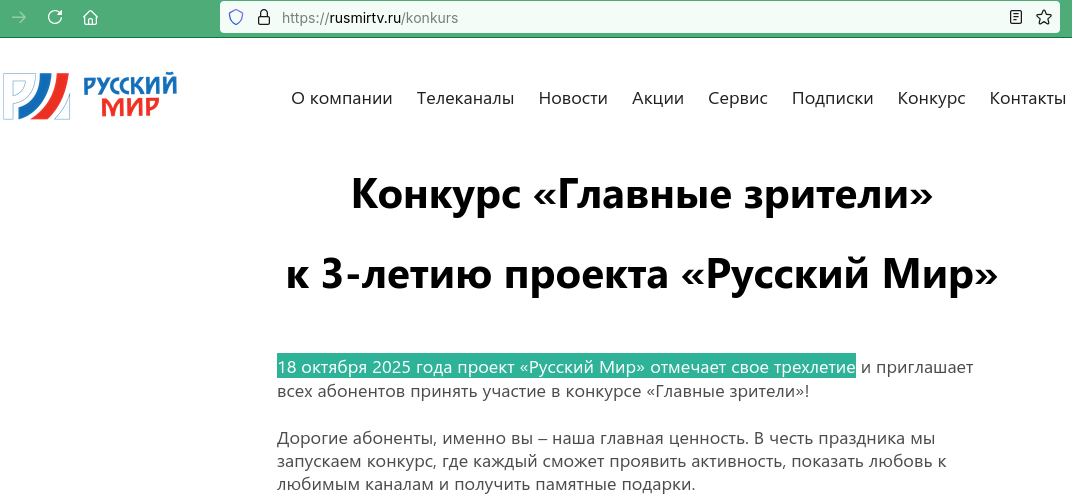Image resolution: width=1072 pixels, height=497 pixels.
Task: Click paragraph starting «Дорогие абоненты, именно вы»
Action: pyautogui.click(x=612, y=461)
